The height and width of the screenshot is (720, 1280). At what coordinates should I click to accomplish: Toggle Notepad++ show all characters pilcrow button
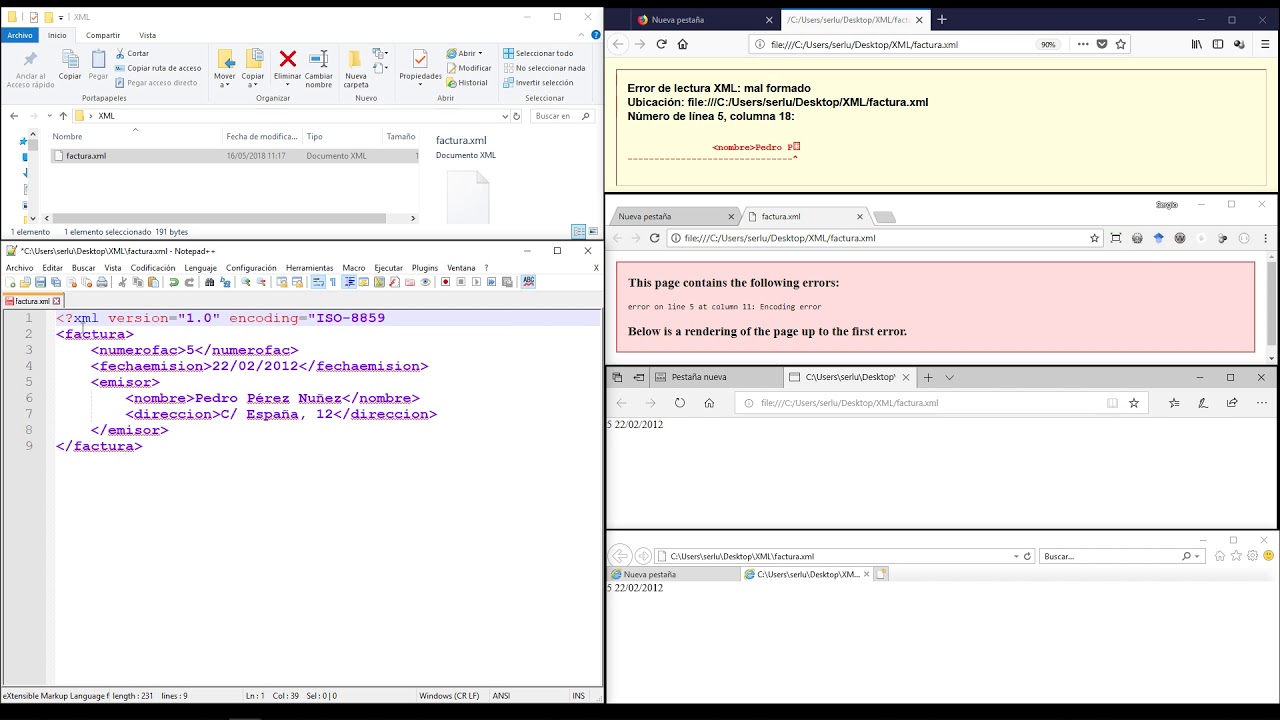pyautogui.click(x=333, y=282)
